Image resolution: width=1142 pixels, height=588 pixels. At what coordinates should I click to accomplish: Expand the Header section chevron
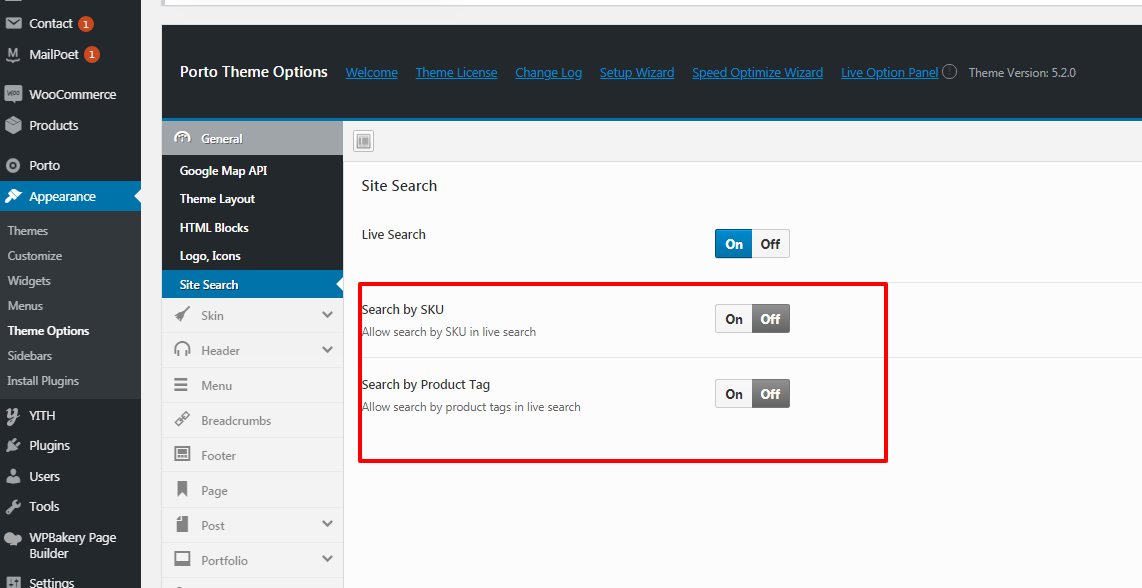coord(327,350)
